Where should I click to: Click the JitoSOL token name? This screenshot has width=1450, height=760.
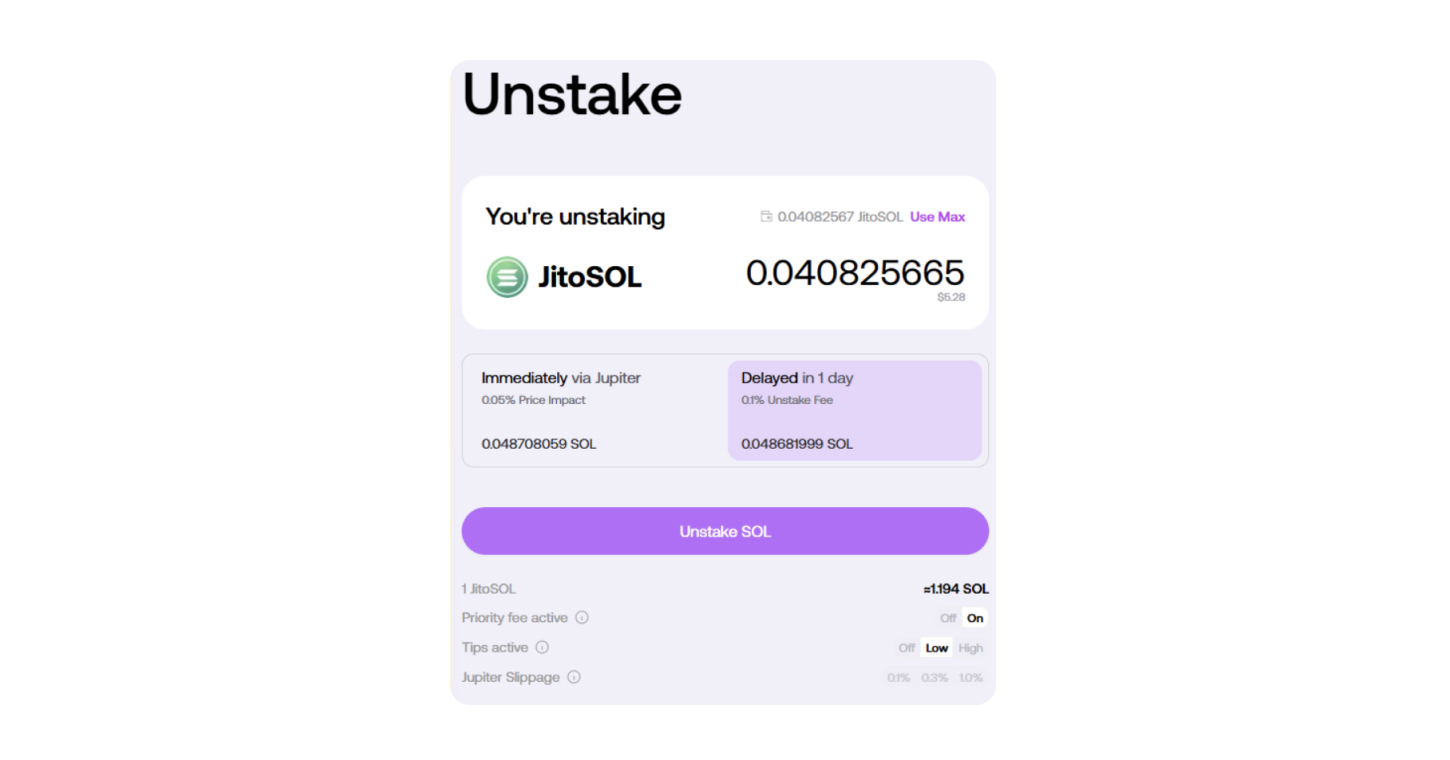590,277
